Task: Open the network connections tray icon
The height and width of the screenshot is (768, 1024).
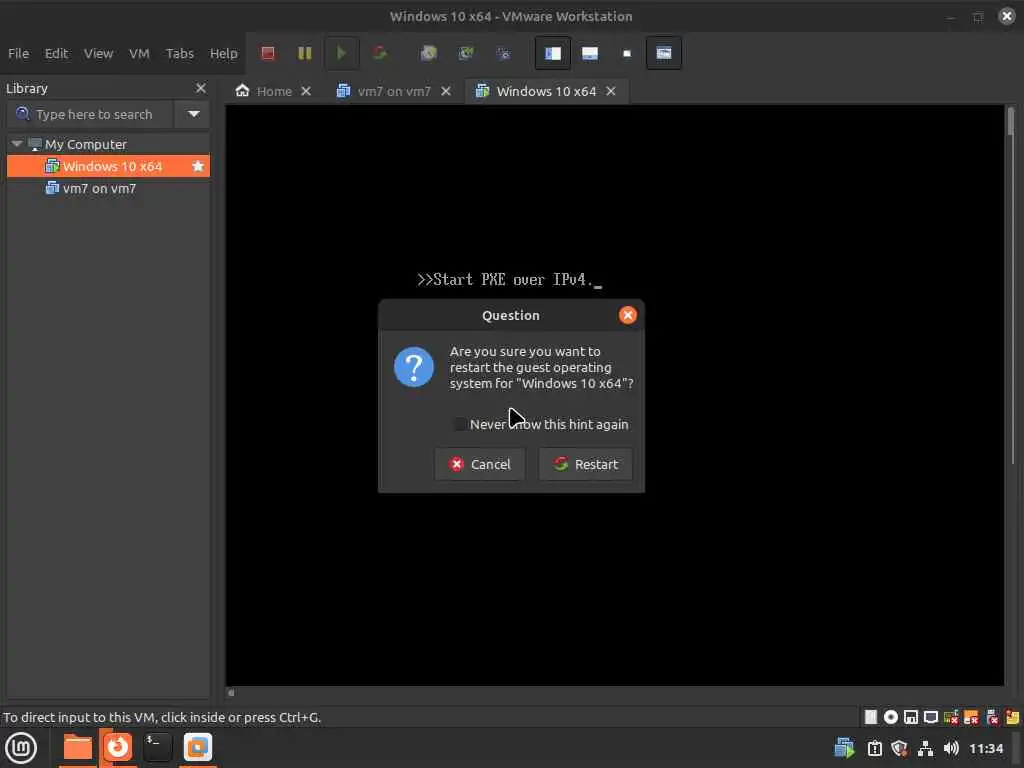Action: pyautogui.click(x=925, y=748)
